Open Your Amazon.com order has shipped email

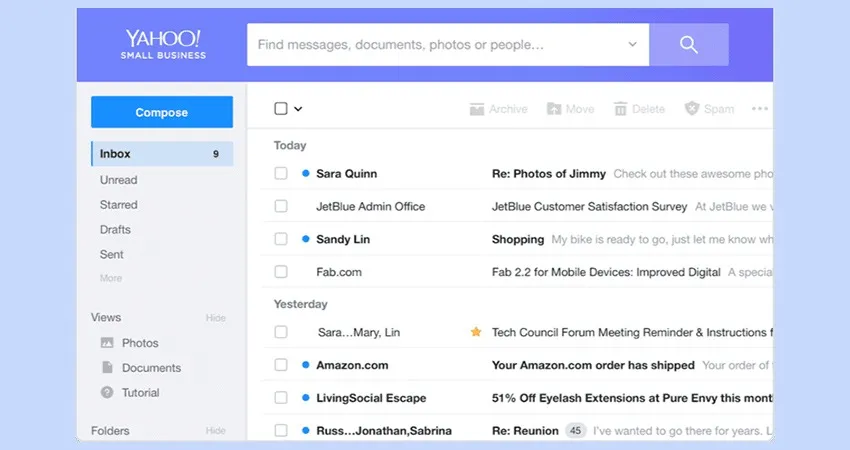(x=593, y=365)
